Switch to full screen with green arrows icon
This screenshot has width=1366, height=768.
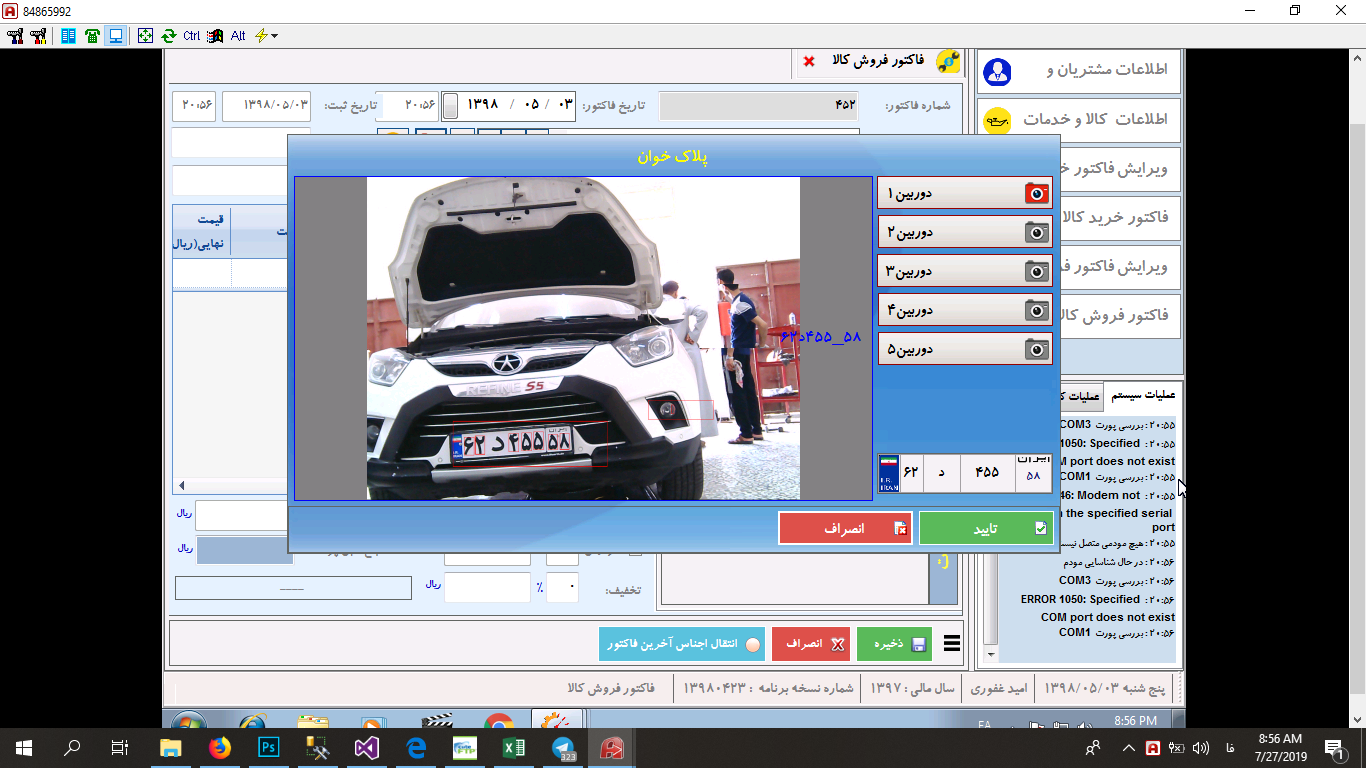145,36
